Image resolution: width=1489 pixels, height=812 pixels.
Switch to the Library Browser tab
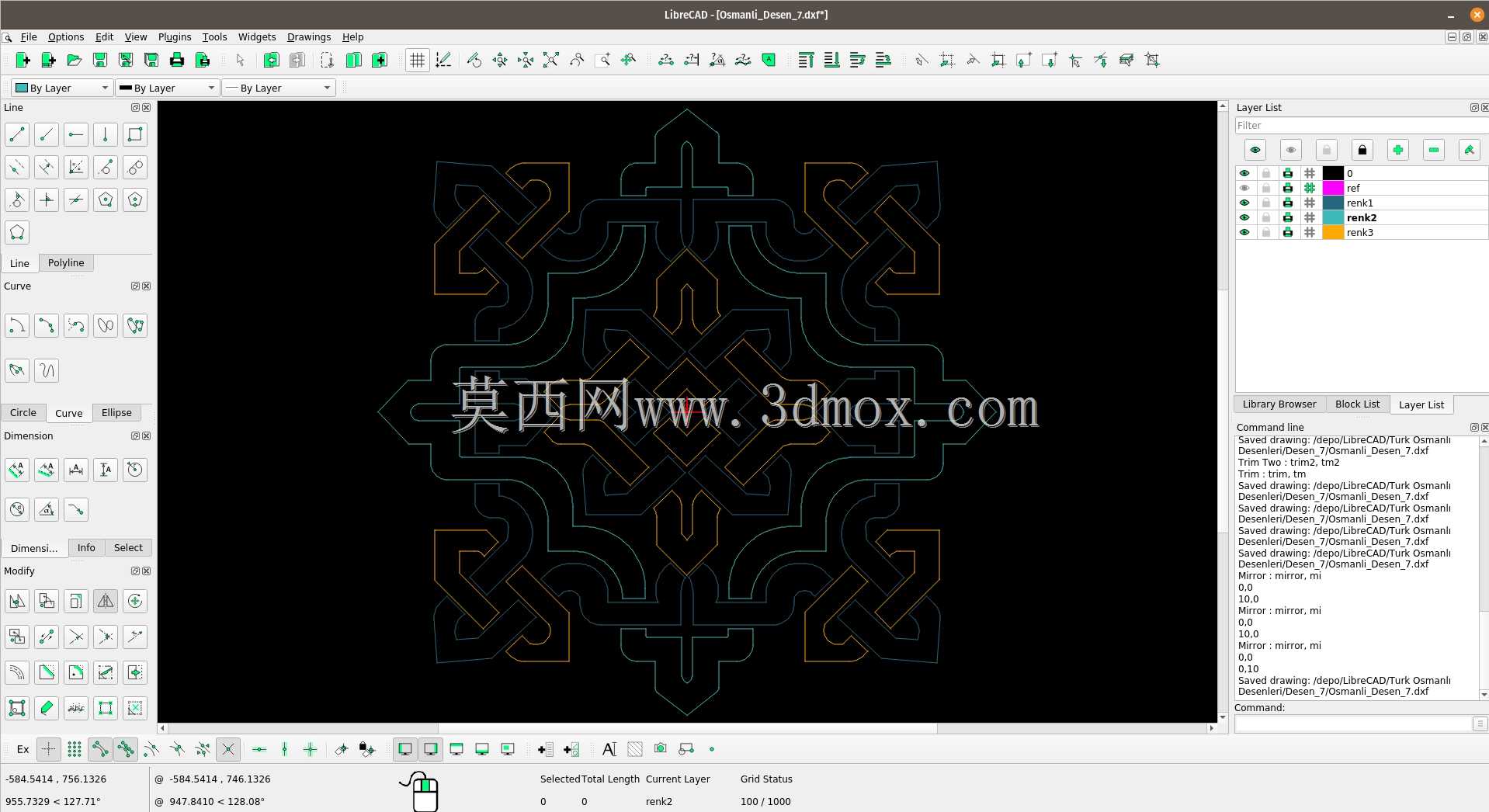click(x=1279, y=404)
